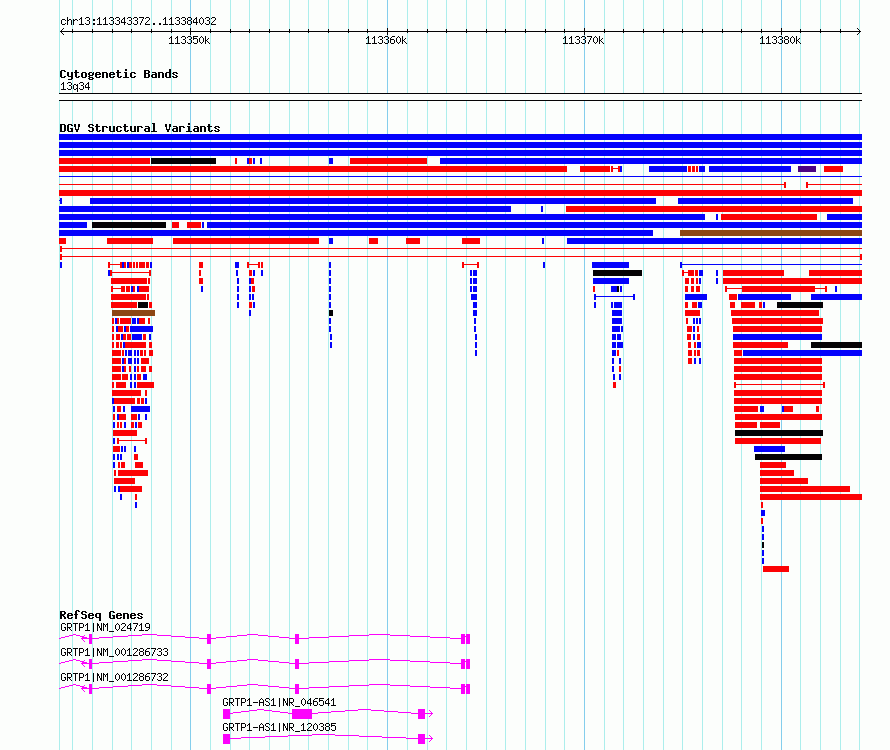Open the GRTP1|NM_001286733 transcript label
The height and width of the screenshot is (750, 890).
tap(114, 652)
